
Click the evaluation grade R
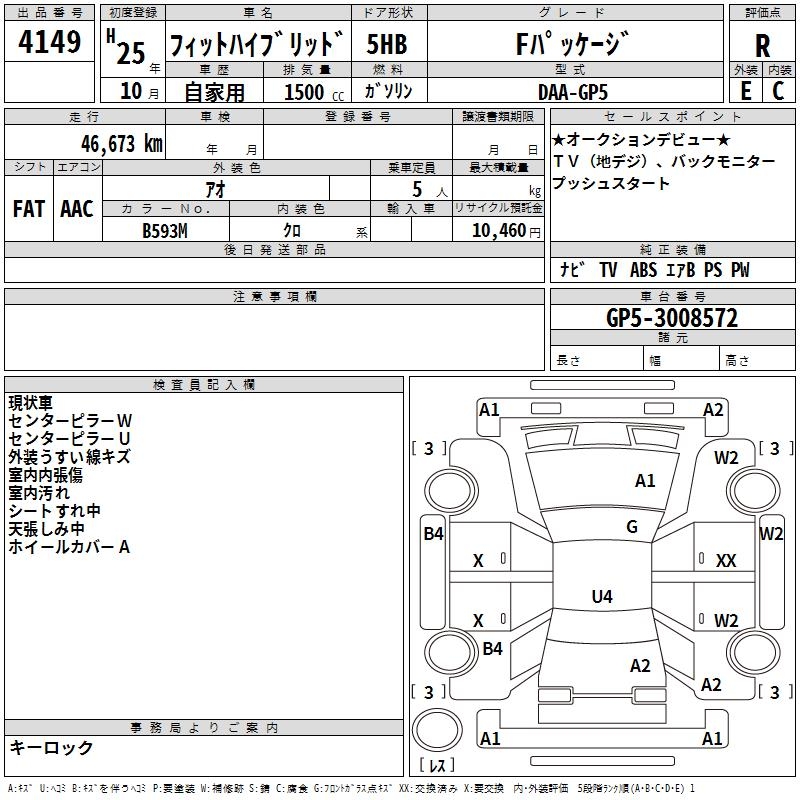coord(762,45)
